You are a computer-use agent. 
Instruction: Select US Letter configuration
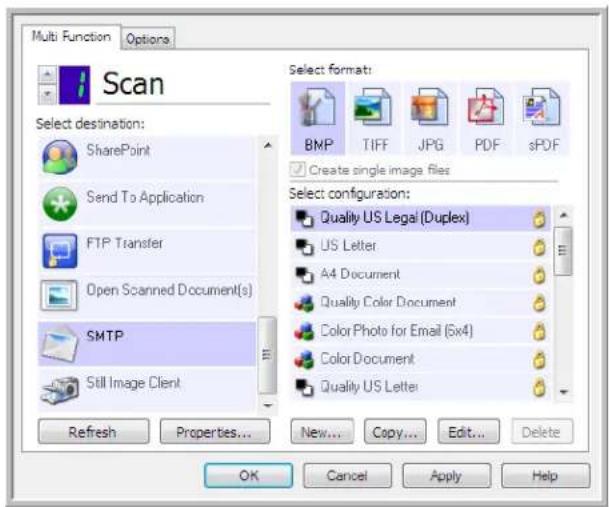click(x=421, y=247)
